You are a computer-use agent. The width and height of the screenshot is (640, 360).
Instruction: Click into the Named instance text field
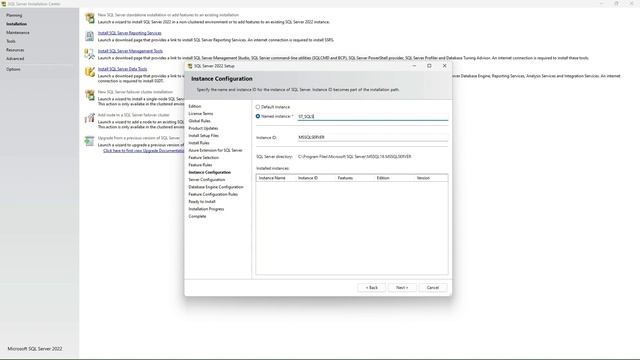point(373,117)
